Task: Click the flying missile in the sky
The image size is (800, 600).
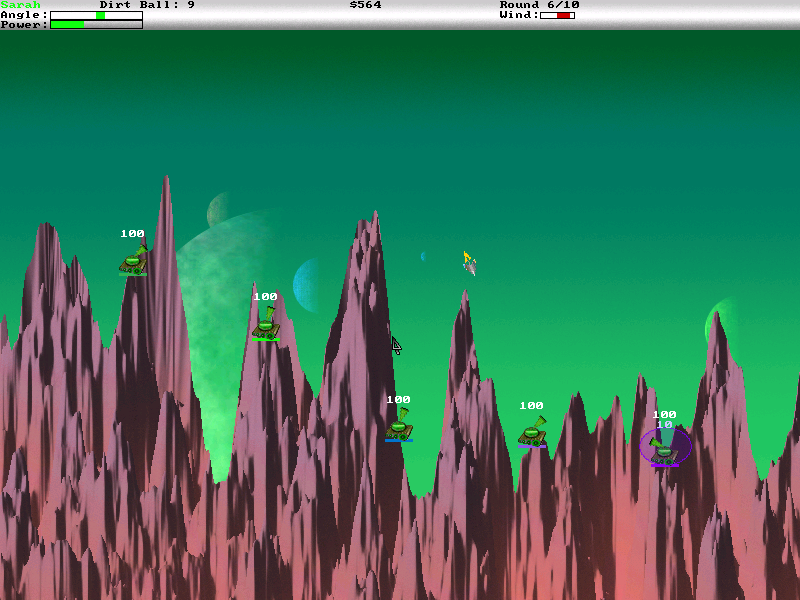Action: [x=469, y=264]
